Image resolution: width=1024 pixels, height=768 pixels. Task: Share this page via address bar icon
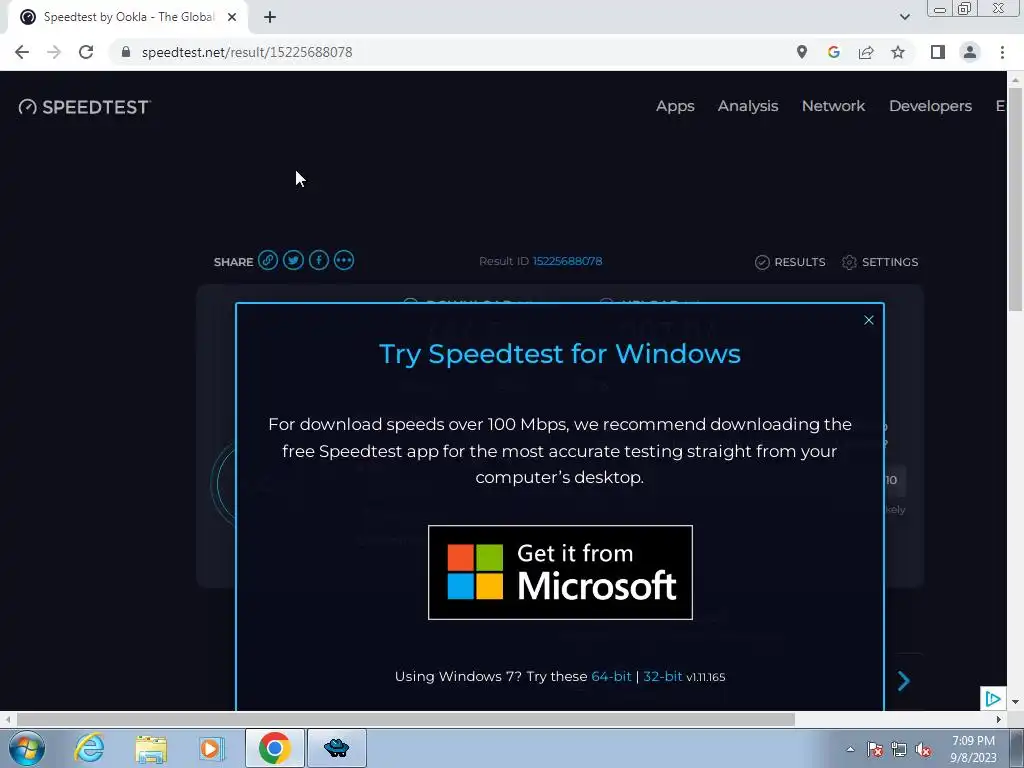[x=866, y=52]
